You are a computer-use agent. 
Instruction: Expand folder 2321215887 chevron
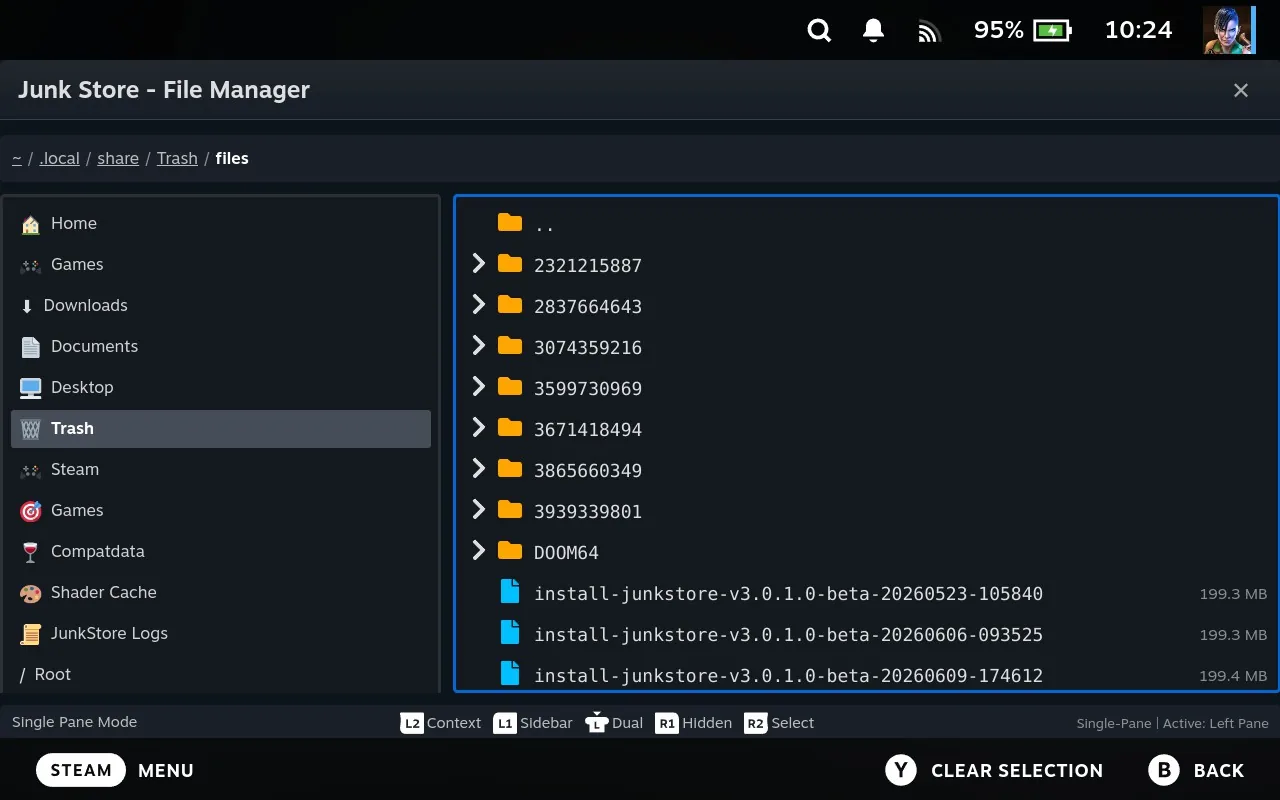(478, 264)
